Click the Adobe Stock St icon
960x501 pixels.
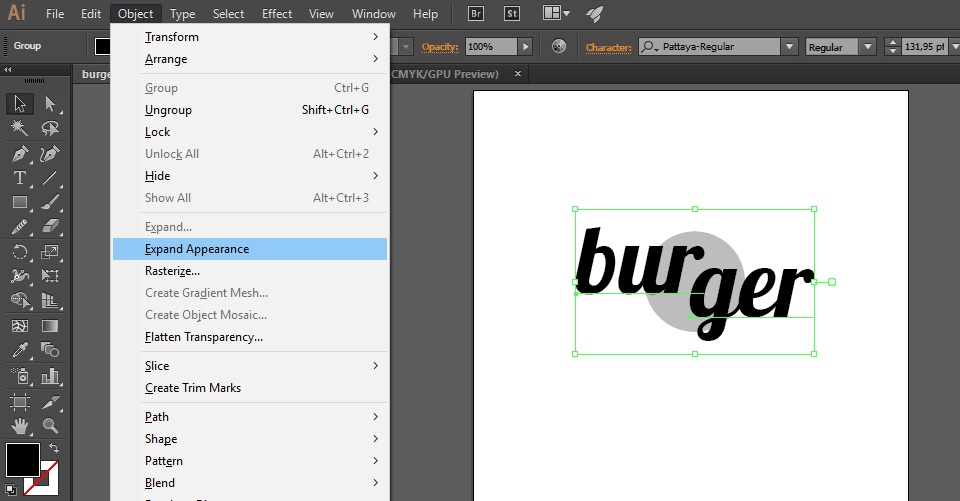coord(512,14)
